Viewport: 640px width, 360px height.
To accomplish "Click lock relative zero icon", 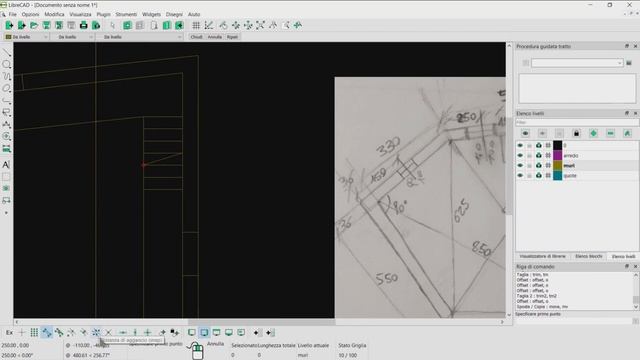I will 174,333.
